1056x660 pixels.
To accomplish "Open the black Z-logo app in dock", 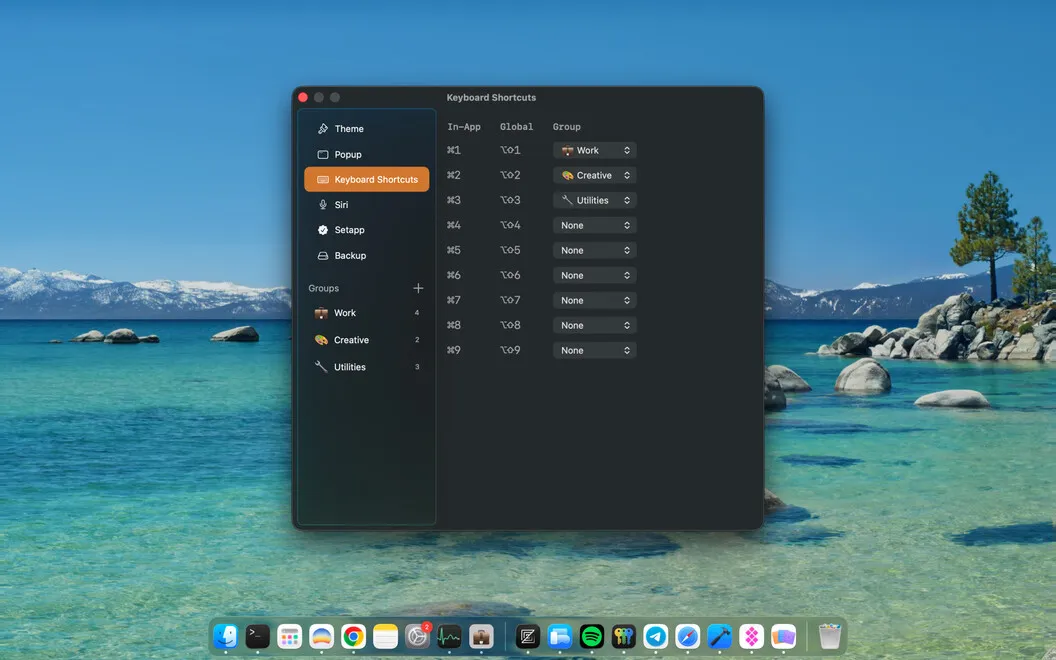I will [x=528, y=636].
